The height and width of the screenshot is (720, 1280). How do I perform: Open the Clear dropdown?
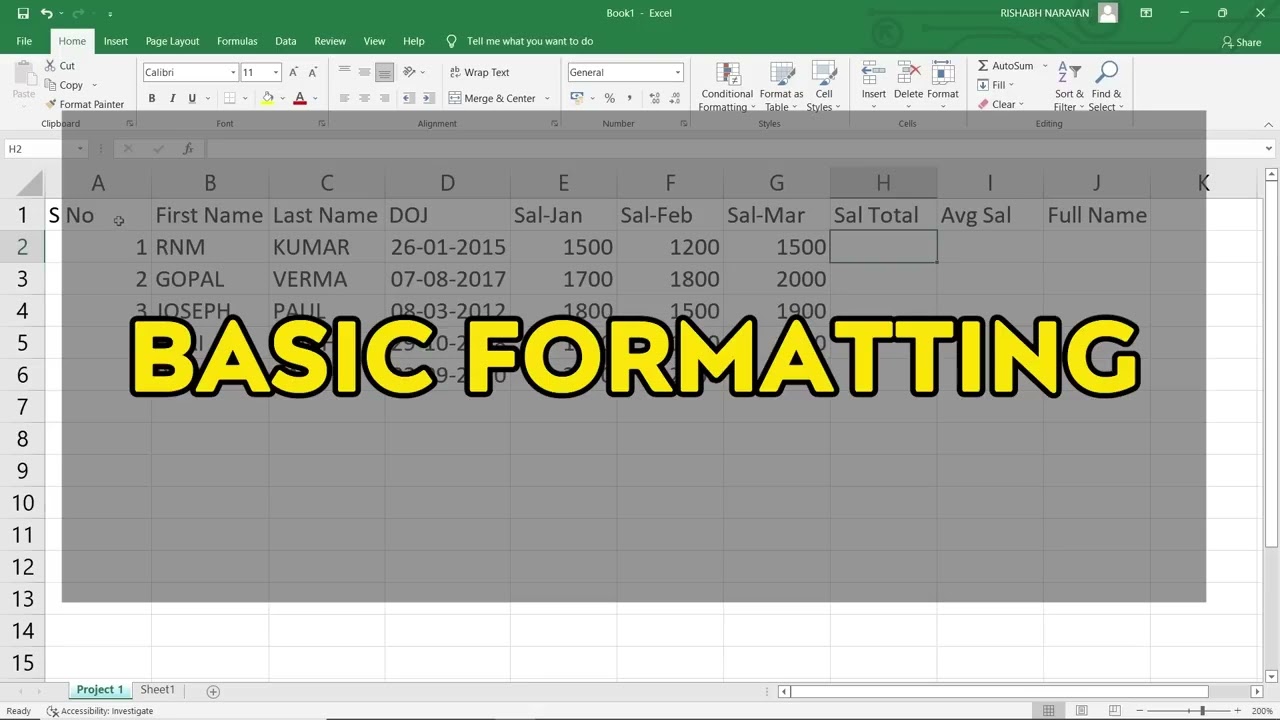999,104
